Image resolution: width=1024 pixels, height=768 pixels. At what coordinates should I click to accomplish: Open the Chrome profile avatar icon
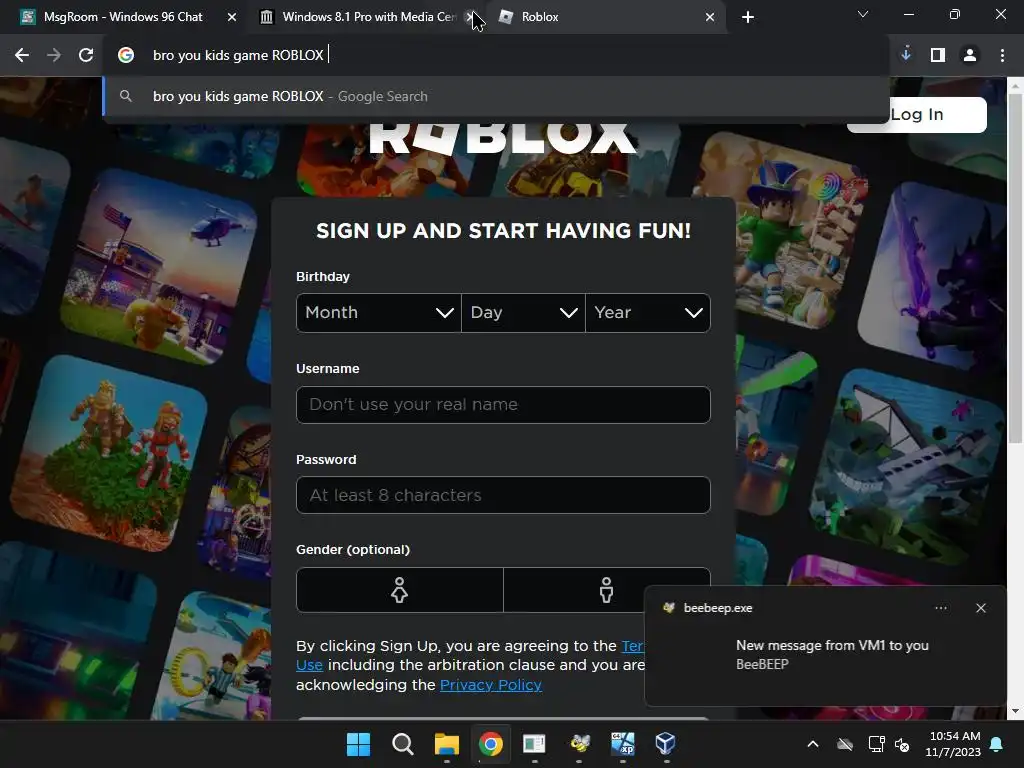pyautogui.click(x=970, y=56)
